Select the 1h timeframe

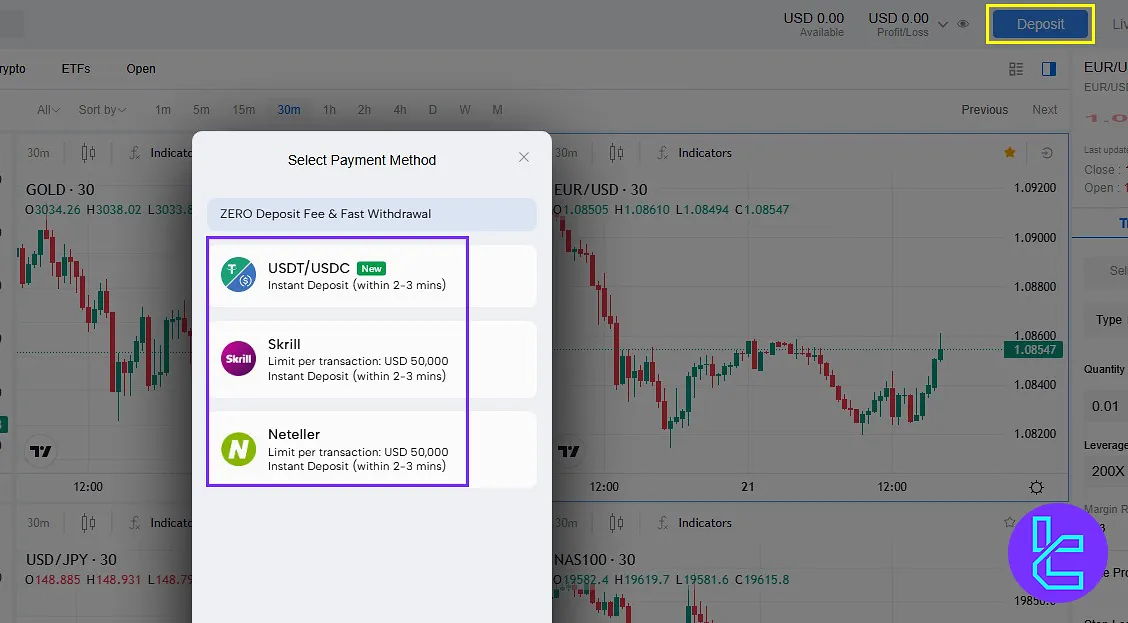coord(329,110)
